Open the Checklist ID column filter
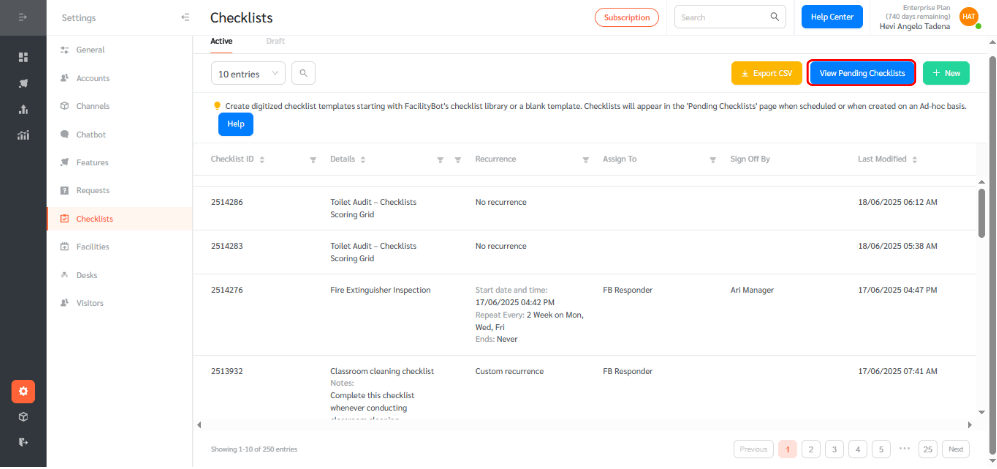The height and width of the screenshot is (469, 997). point(313,159)
